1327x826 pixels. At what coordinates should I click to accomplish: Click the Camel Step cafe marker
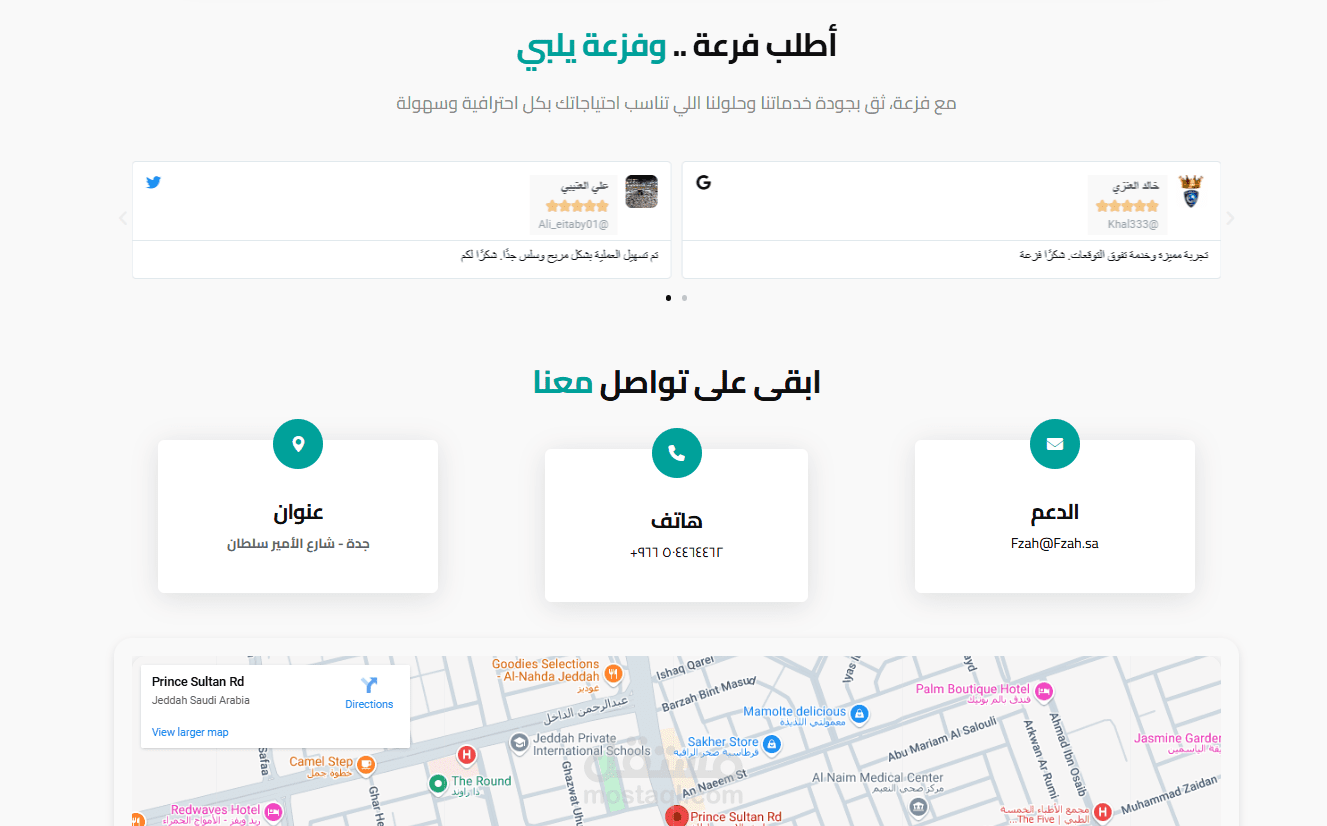(x=366, y=765)
